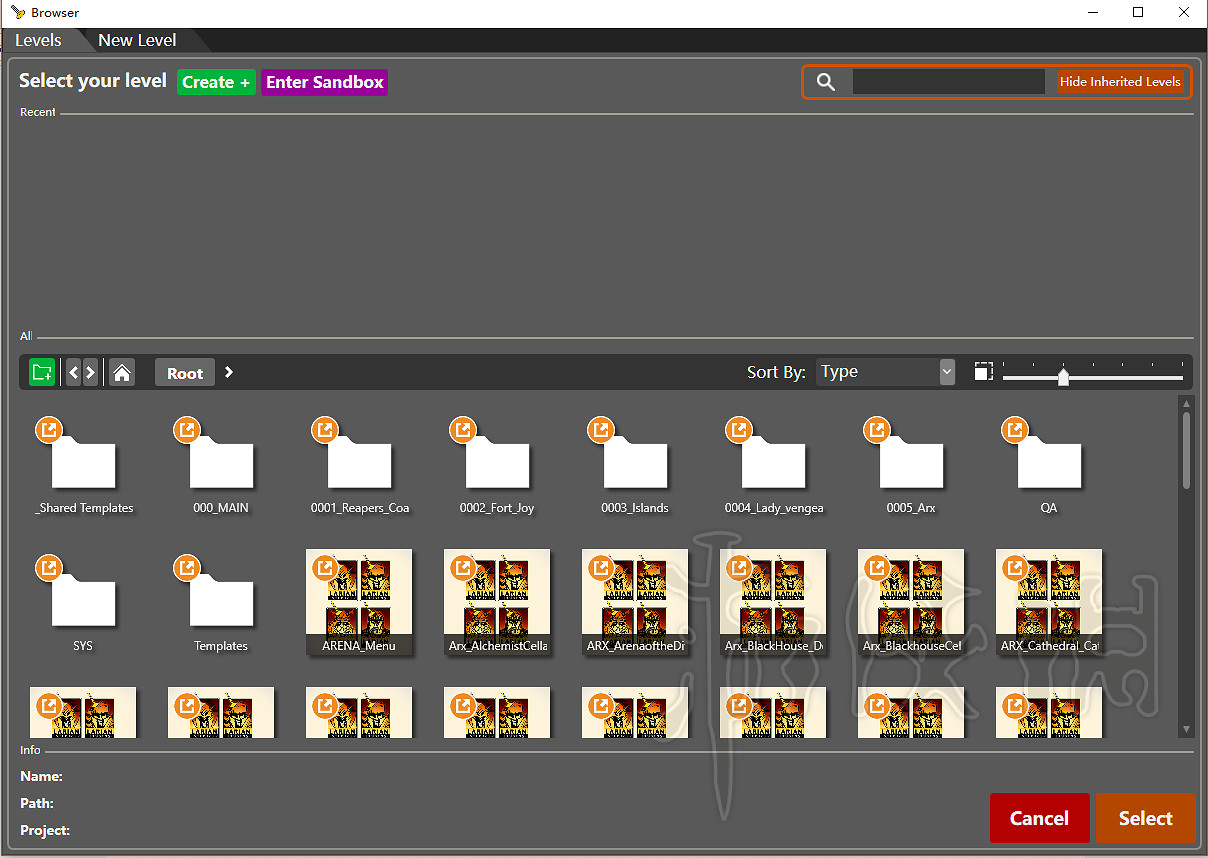Screen dimensions: 1208x858
Task: Click the thumbnail size slider handle
Action: (x=1063, y=376)
